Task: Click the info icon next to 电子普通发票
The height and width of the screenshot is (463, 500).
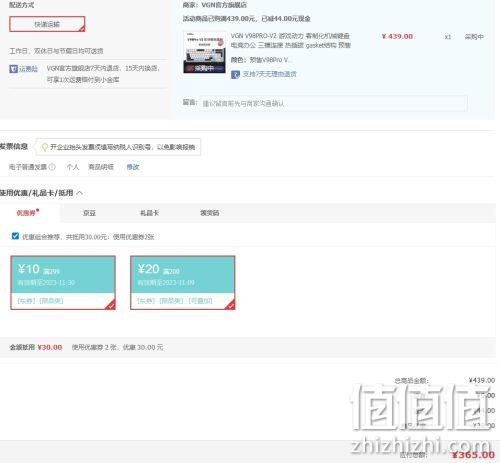Action: pyautogui.click(x=52, y=167)
